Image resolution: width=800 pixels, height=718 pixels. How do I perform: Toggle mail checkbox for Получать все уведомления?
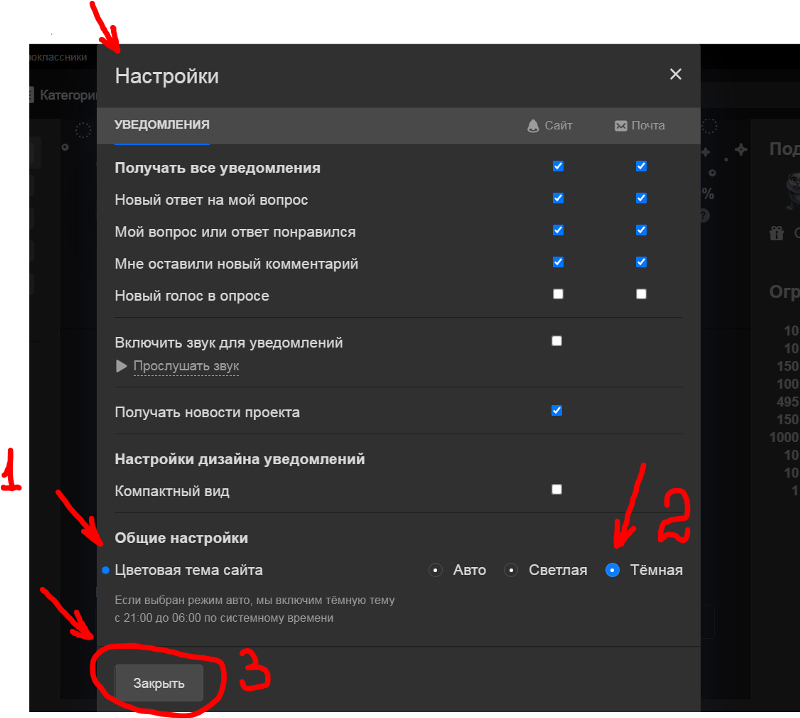[641, 166]
